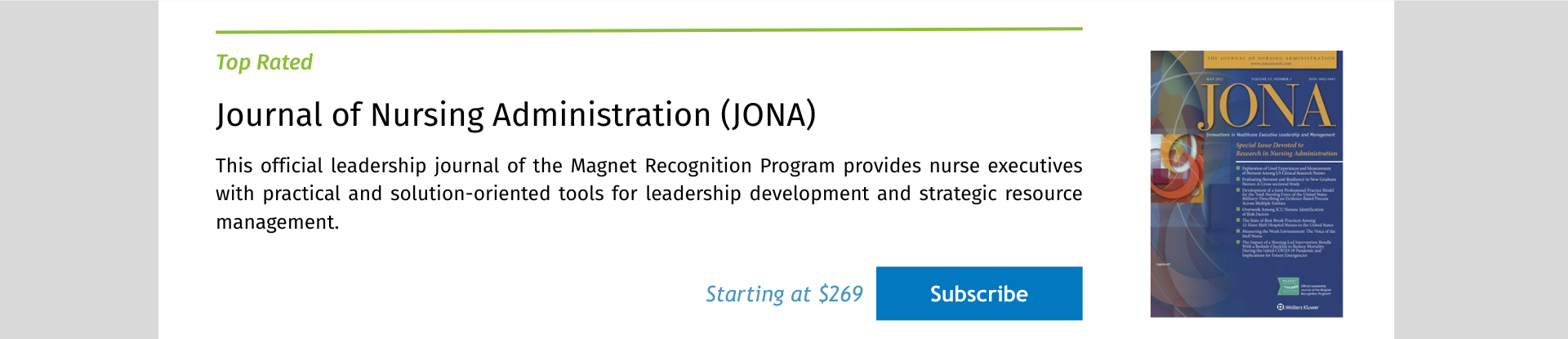Click the cover tagline beneath JONA logo
The width and height of the screenshot is (1568, 339).
point(1271,135)
